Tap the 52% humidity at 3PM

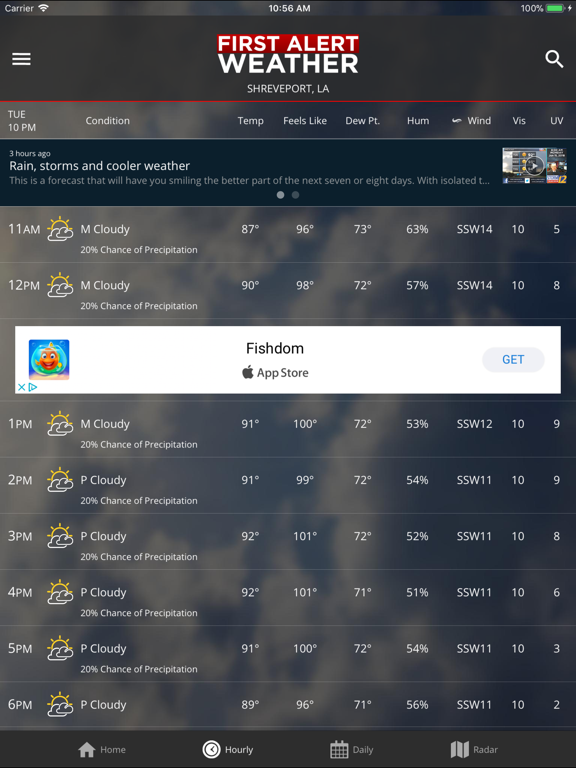click(417, 536)
